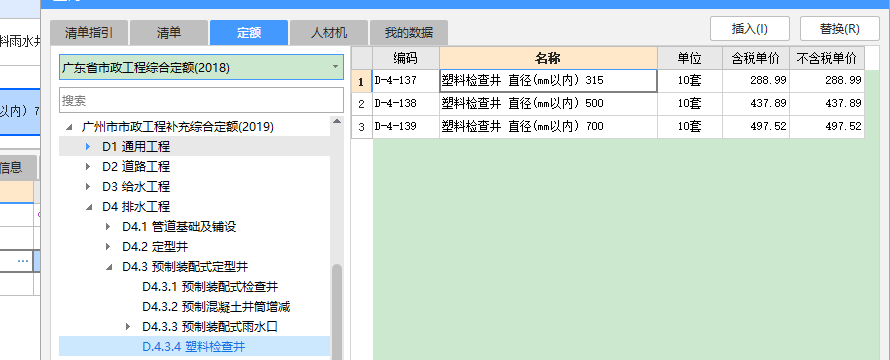Expand the D3 给水工程 node arrow
Screen dimensions: 890x360
coord(88,187)
